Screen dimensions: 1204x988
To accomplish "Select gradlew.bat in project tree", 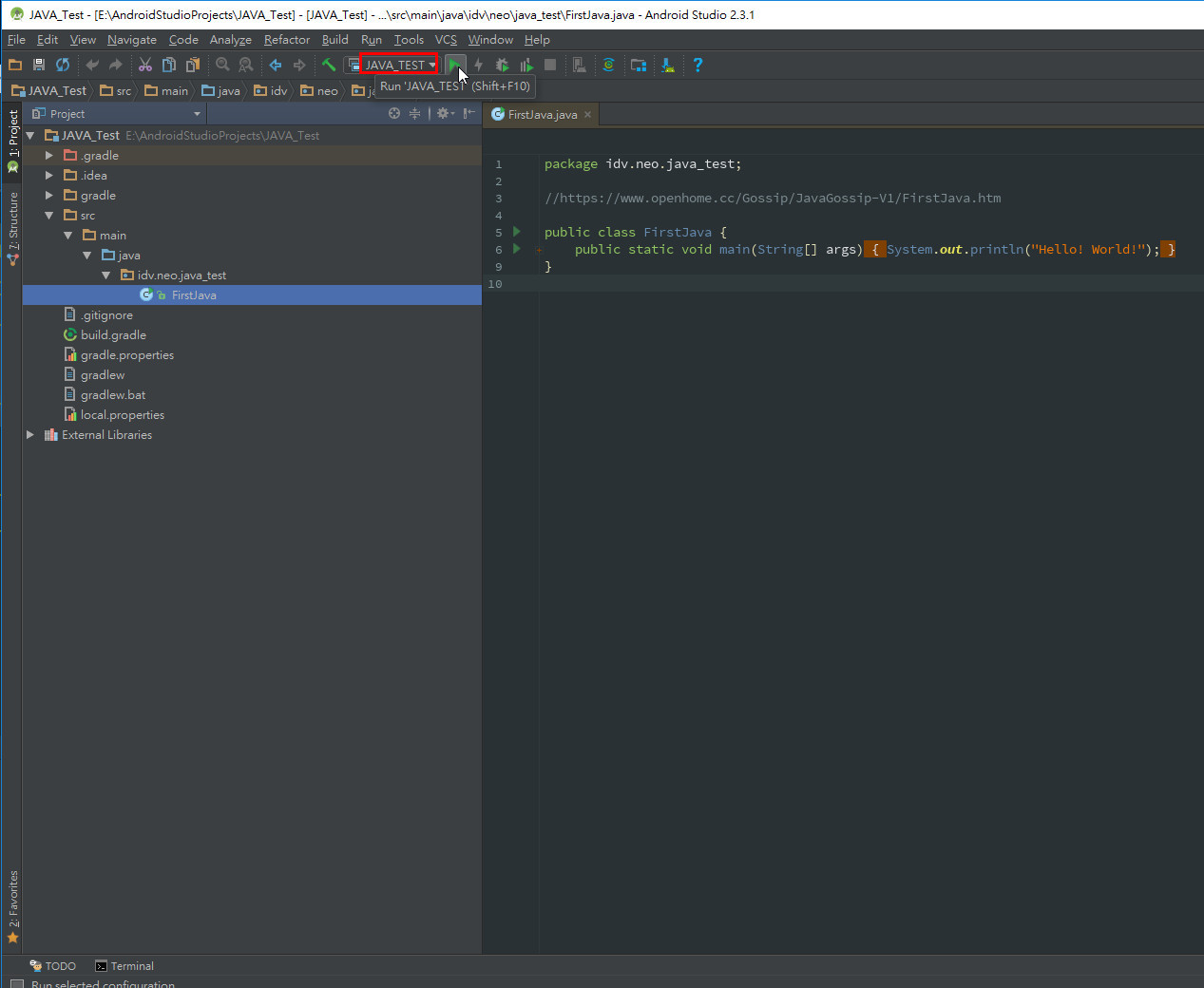I will pos(113,395).
